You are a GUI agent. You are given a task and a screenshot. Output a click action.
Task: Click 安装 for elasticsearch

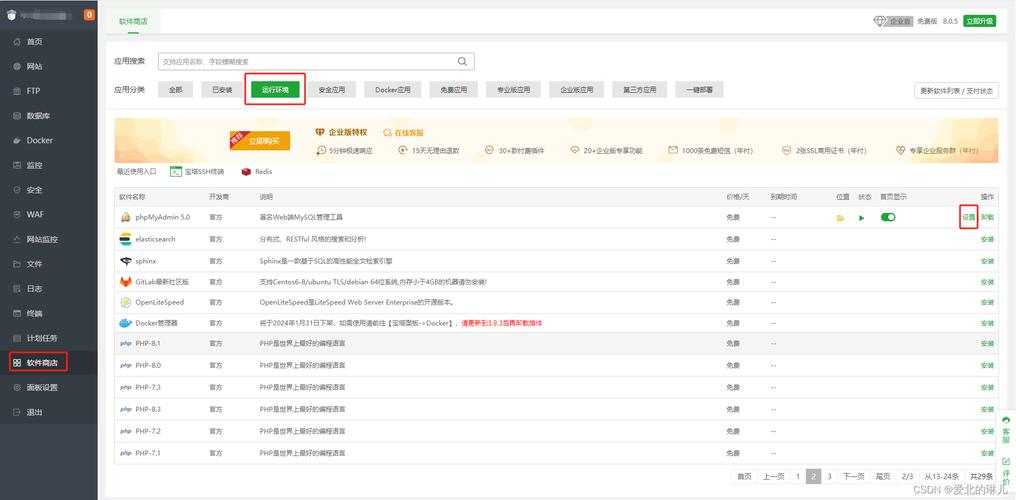987,239
